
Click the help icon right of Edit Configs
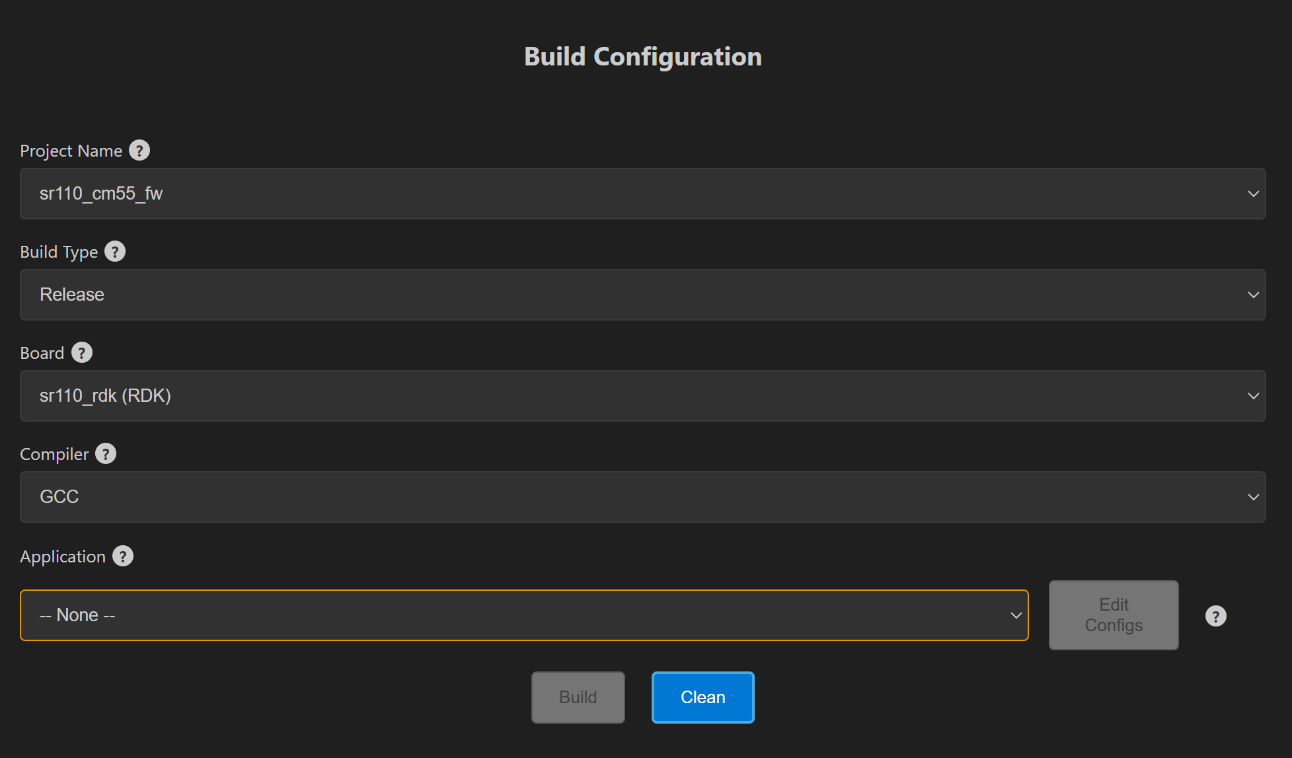(x=1215, y=616)
